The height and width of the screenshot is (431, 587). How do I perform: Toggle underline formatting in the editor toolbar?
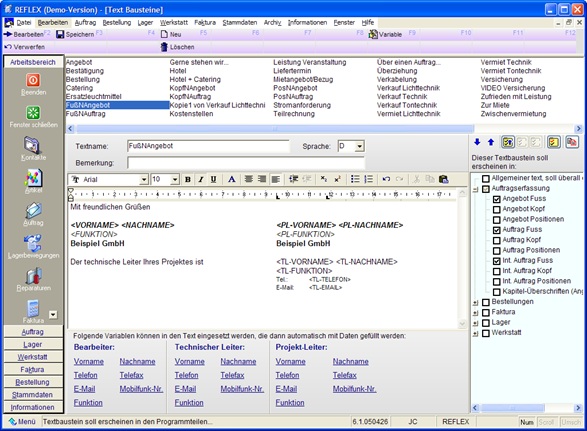pos(213,179)
